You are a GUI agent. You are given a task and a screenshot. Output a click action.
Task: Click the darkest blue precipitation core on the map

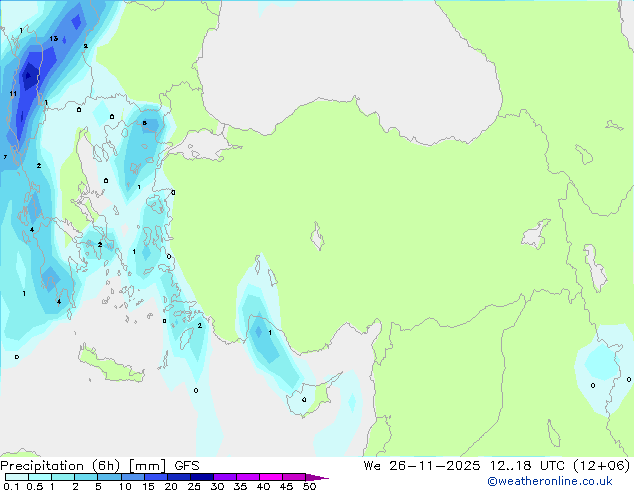(x=29, y=76)
